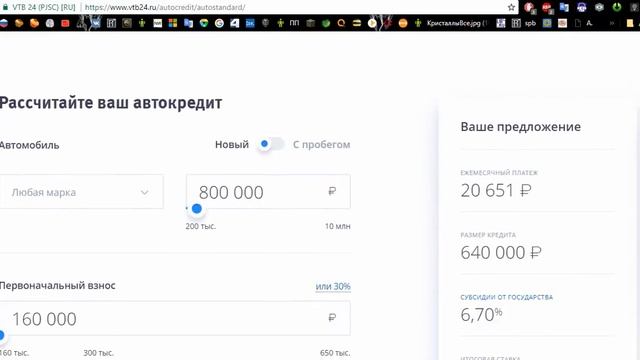Open the red square bookmark
Viewport: 640px width, 360px height.
[x=65, y=23]
